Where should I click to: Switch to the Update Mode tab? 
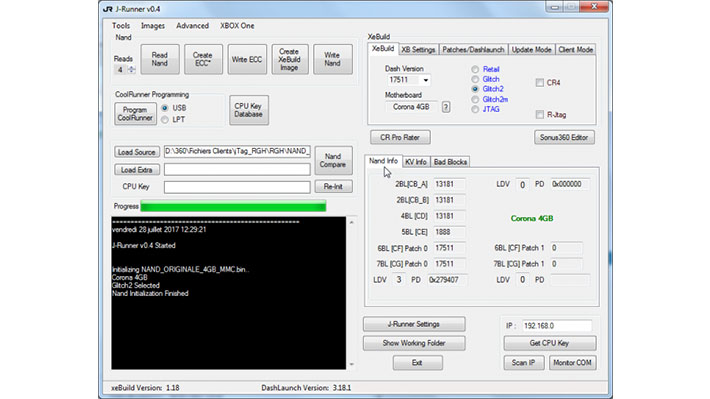pos(531,50)
